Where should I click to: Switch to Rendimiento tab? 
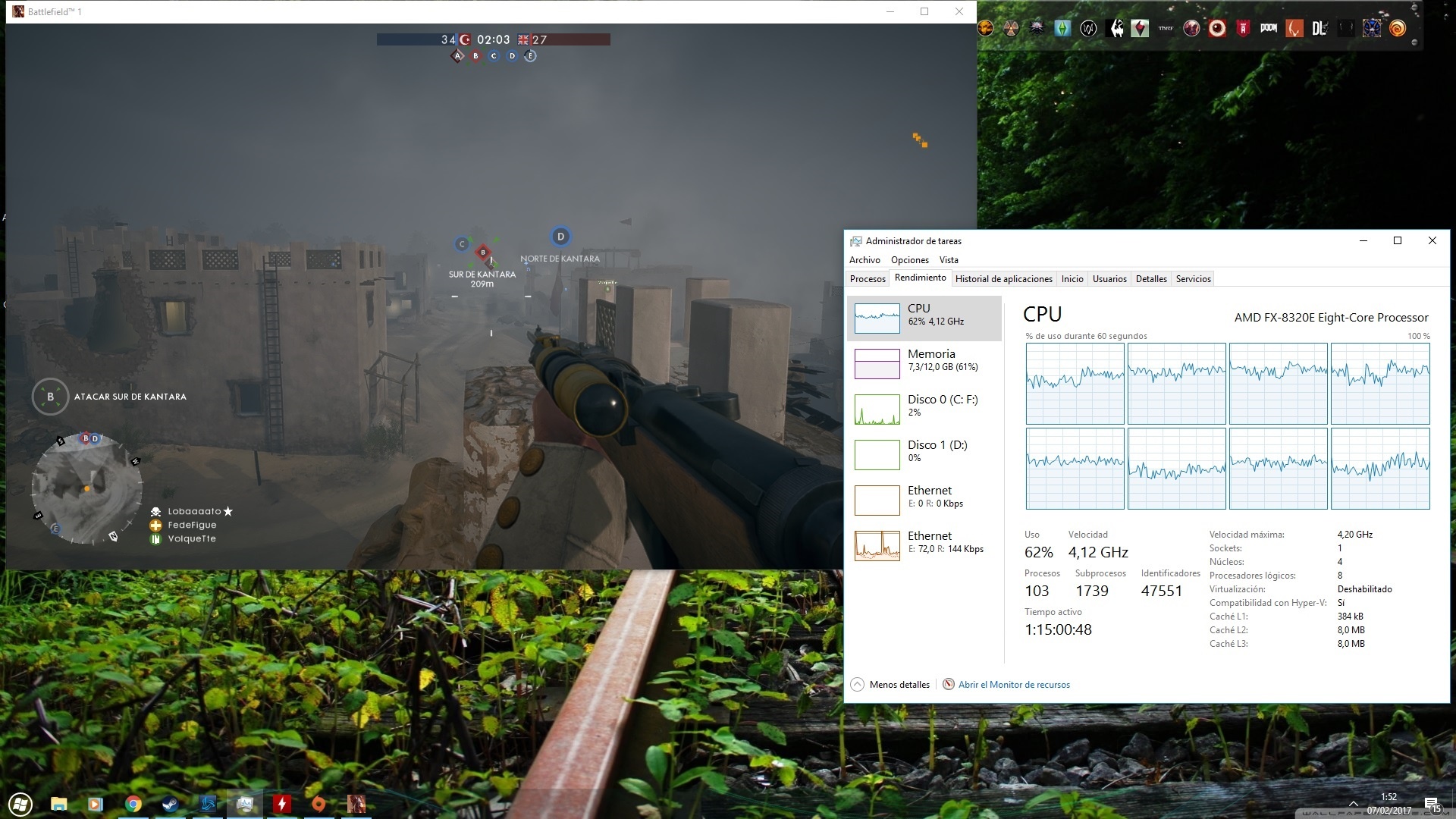pos(920,278)
